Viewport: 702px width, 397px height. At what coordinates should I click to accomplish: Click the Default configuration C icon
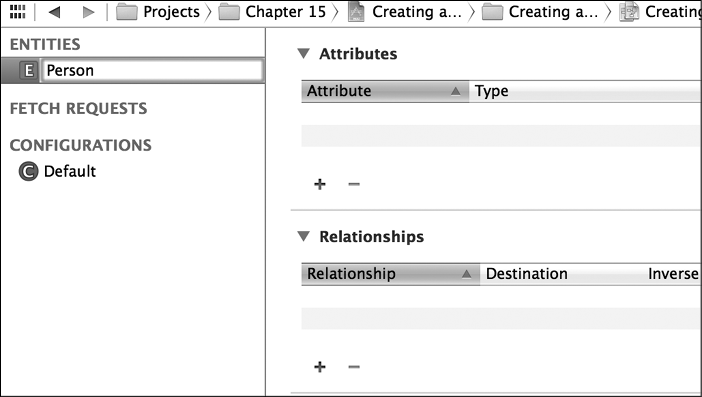(x=28, y=171)
